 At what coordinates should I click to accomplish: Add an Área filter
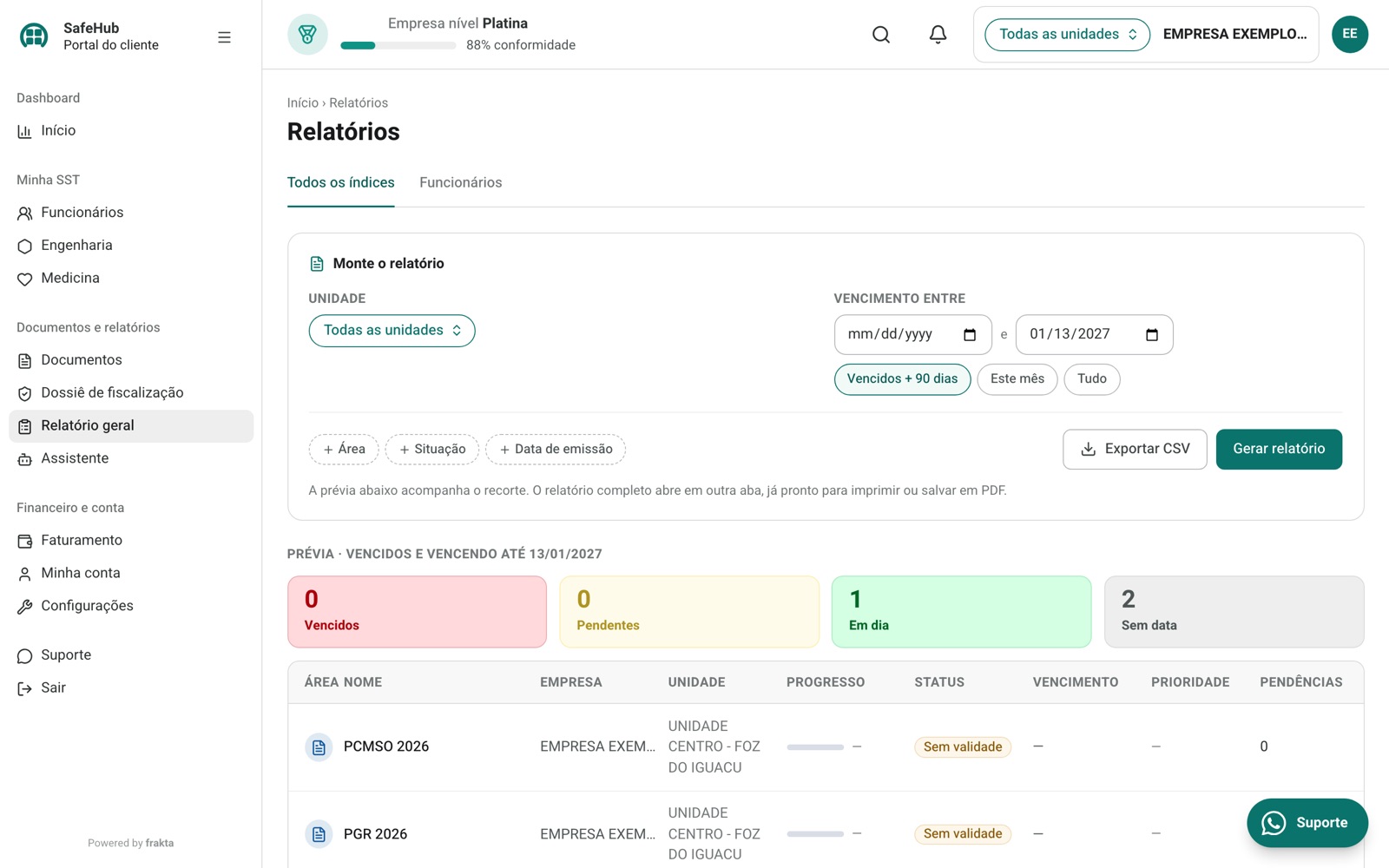point(344,450)
